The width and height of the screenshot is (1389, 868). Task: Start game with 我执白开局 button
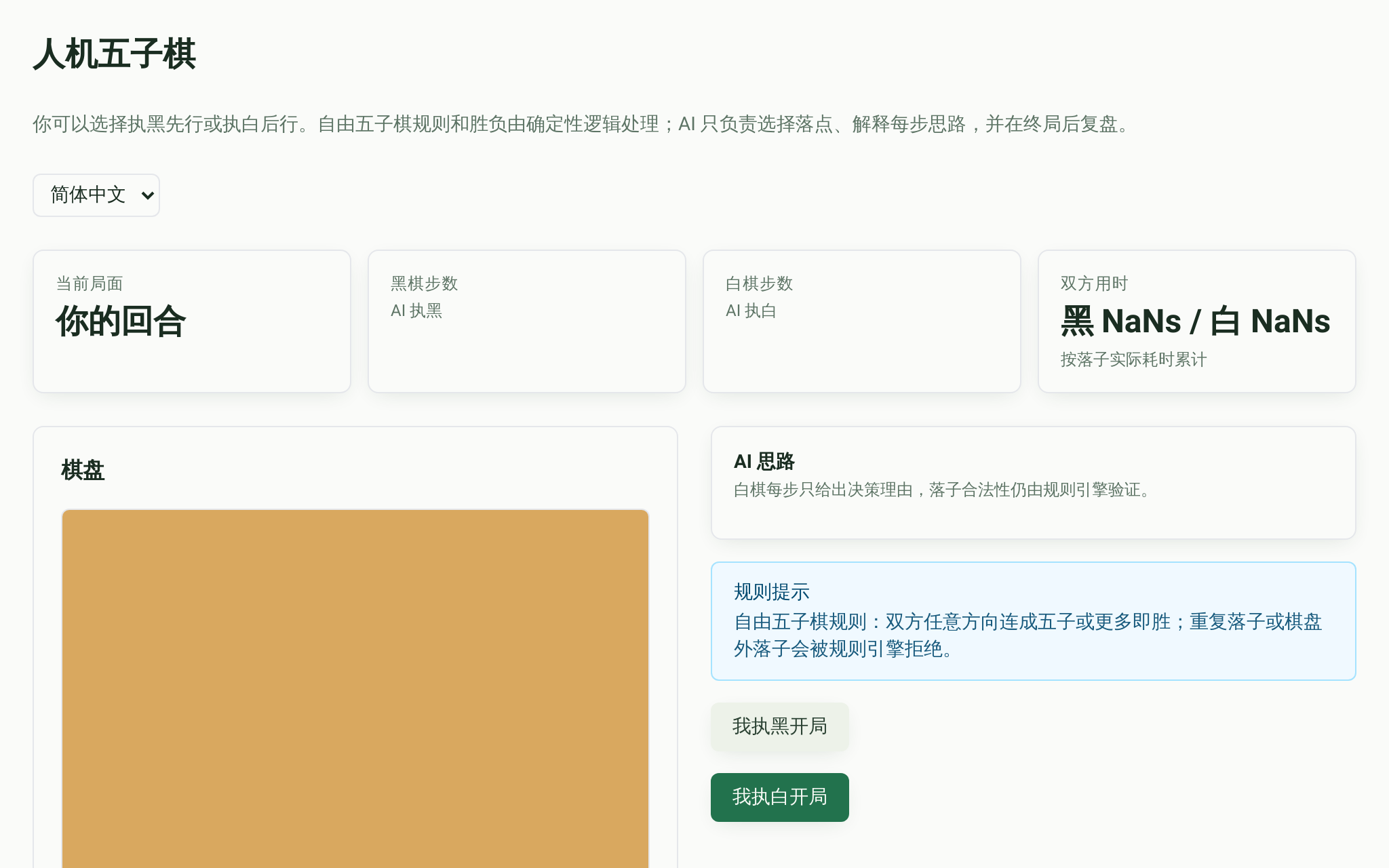(x=779, y=797)
